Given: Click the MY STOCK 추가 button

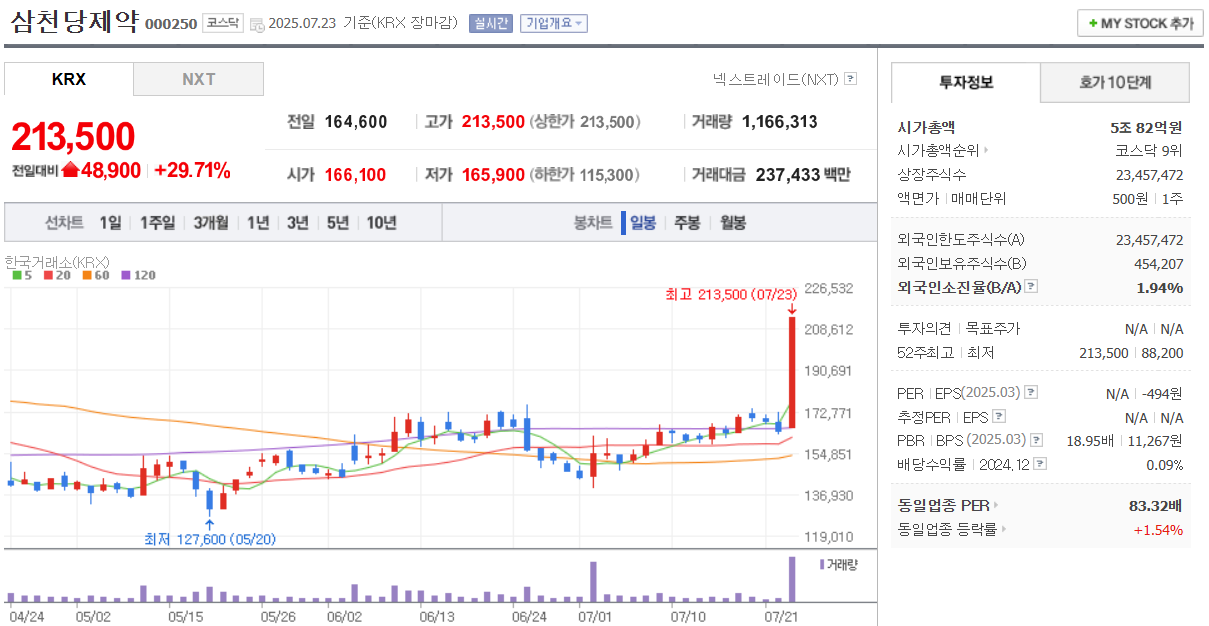Looking at the screenshot, I should click(x=1140, y=23).
